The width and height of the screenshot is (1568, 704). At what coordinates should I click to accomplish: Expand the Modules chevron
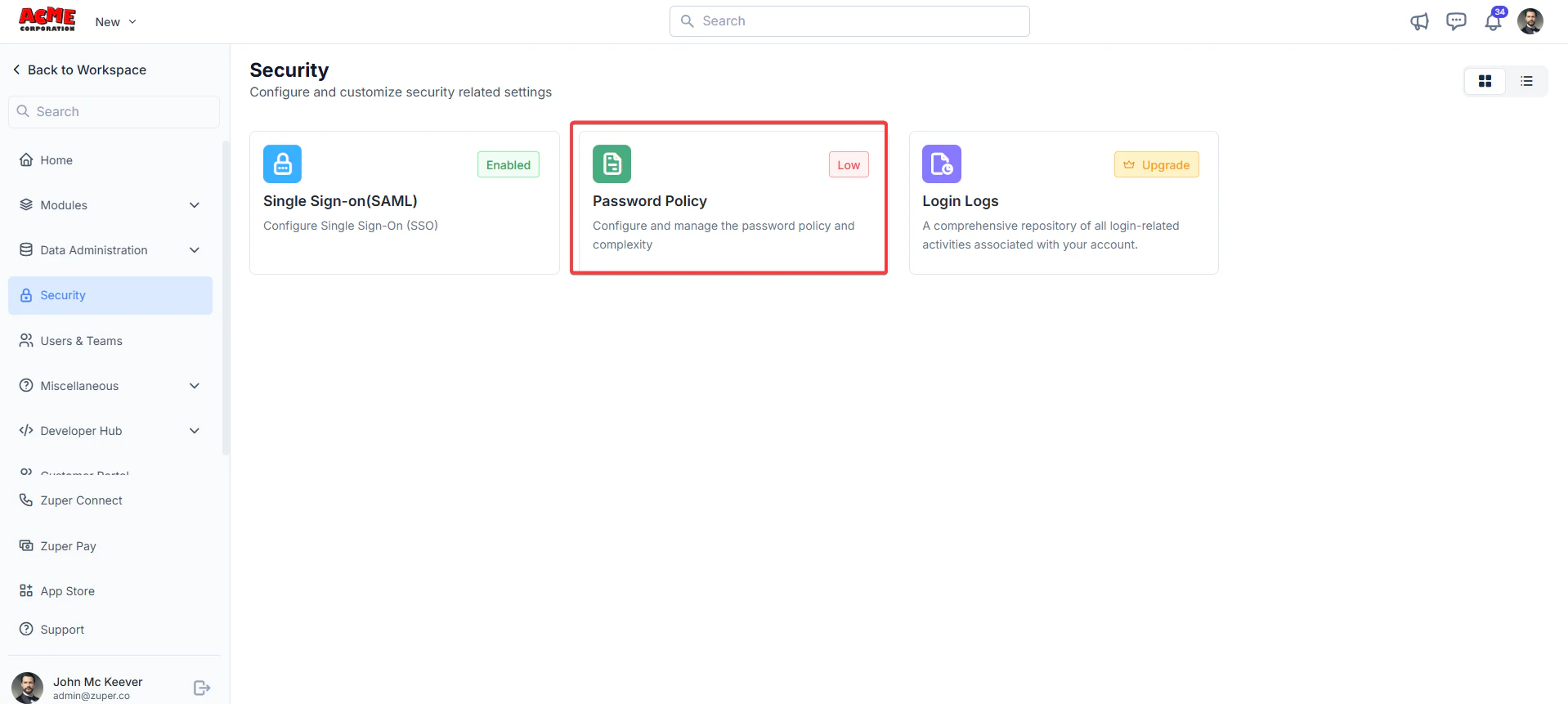click(195, 205)
